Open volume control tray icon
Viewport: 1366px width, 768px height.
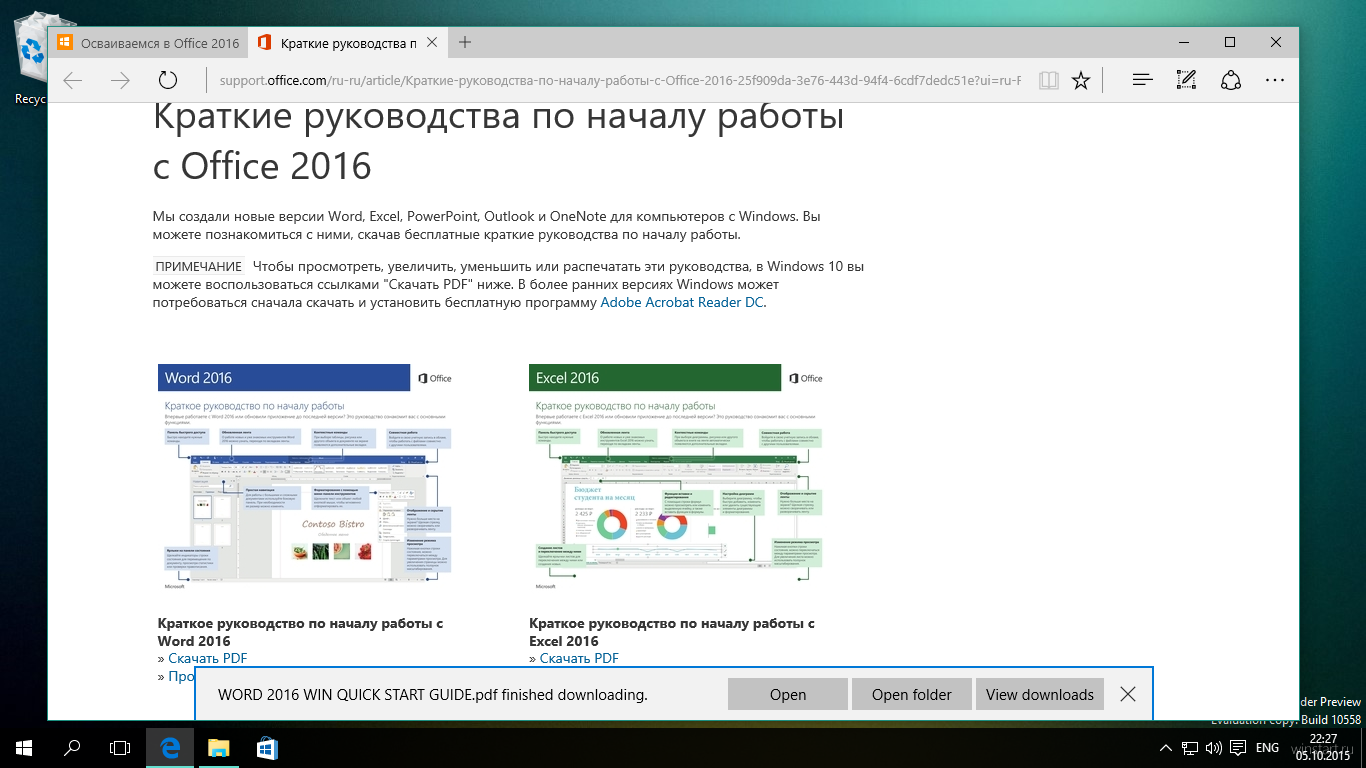(x=1214, y=748)
